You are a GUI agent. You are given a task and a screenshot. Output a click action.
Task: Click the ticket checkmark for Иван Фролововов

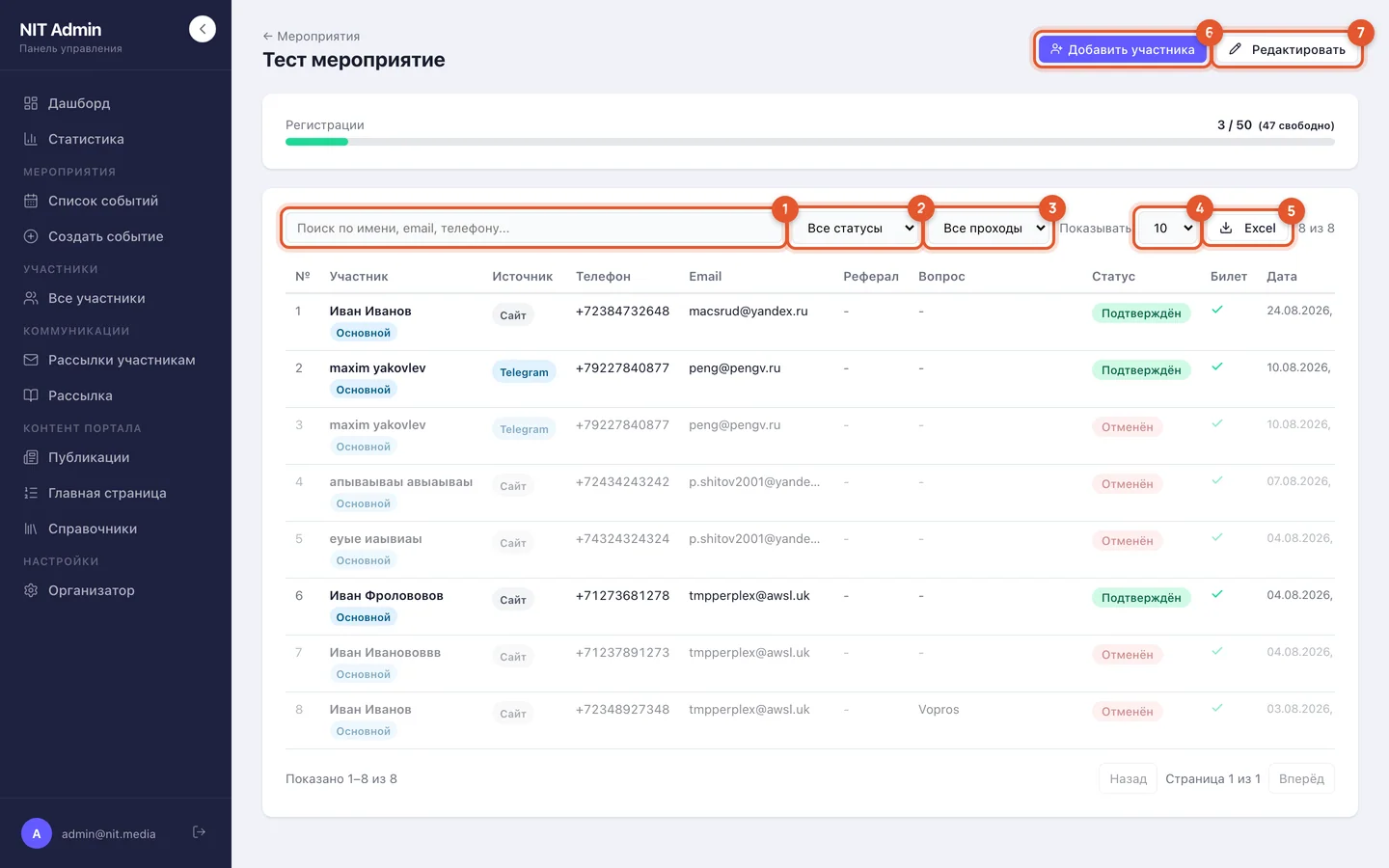1217,594
